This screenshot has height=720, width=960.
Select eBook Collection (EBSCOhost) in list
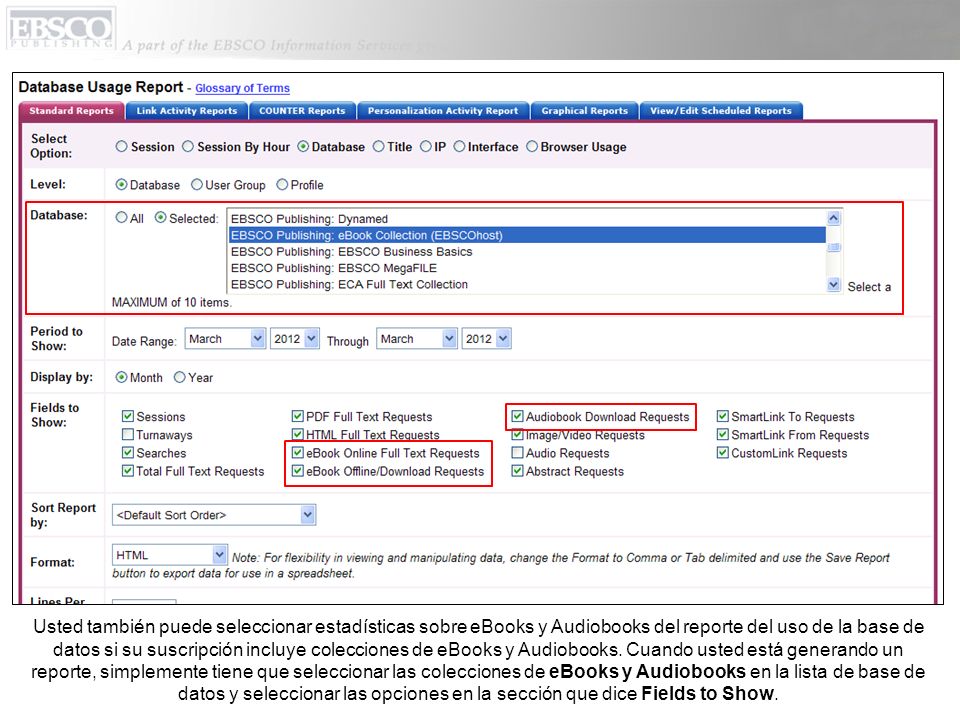click(x=527, y=236)
